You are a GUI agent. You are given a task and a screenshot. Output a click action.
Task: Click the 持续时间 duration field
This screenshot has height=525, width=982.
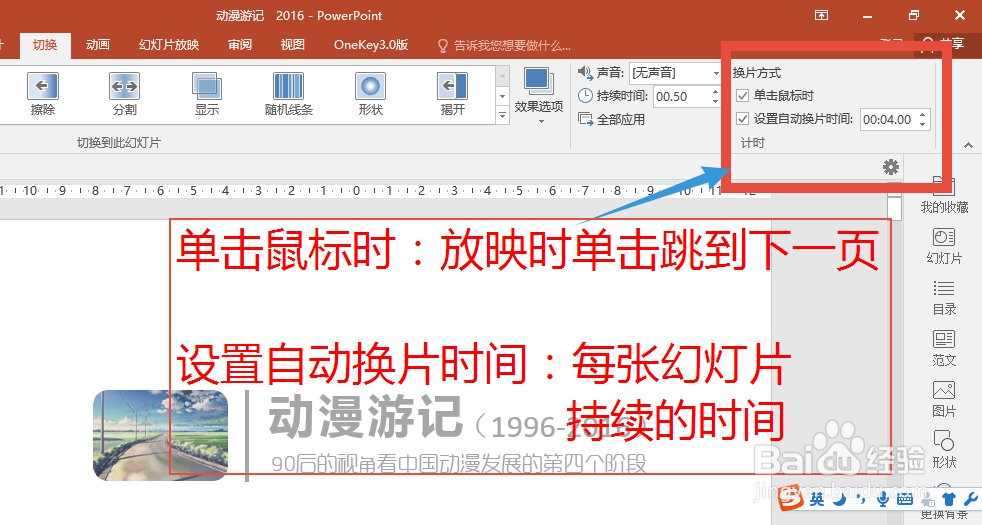(x=681, y=96)
